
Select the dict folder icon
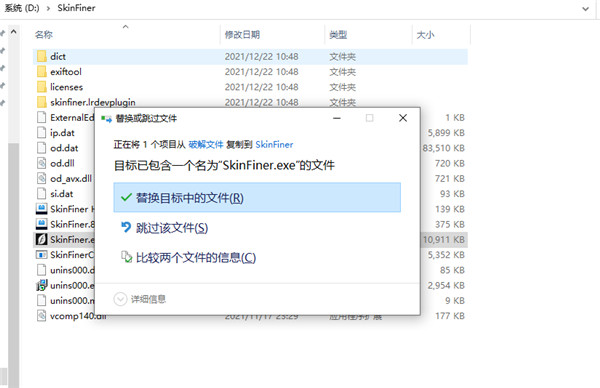pyautogui.click(x=42, y=56)
